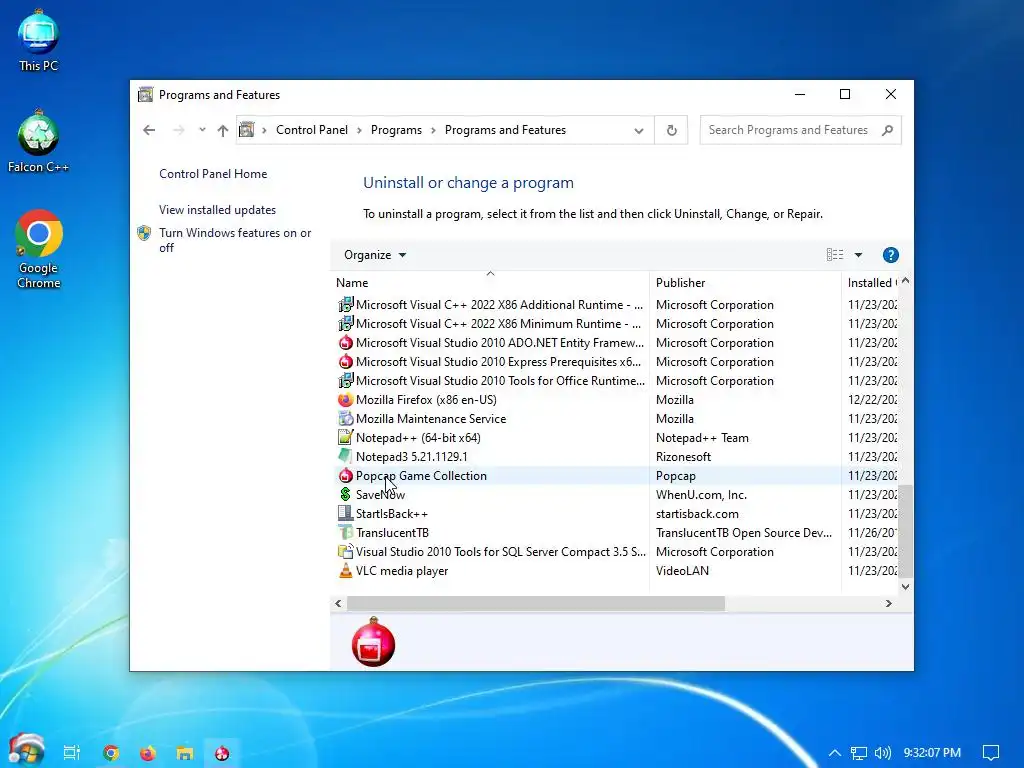Click the vertical scrollbar down arrow
This screenshot has width=1024, height=768.
905,586
